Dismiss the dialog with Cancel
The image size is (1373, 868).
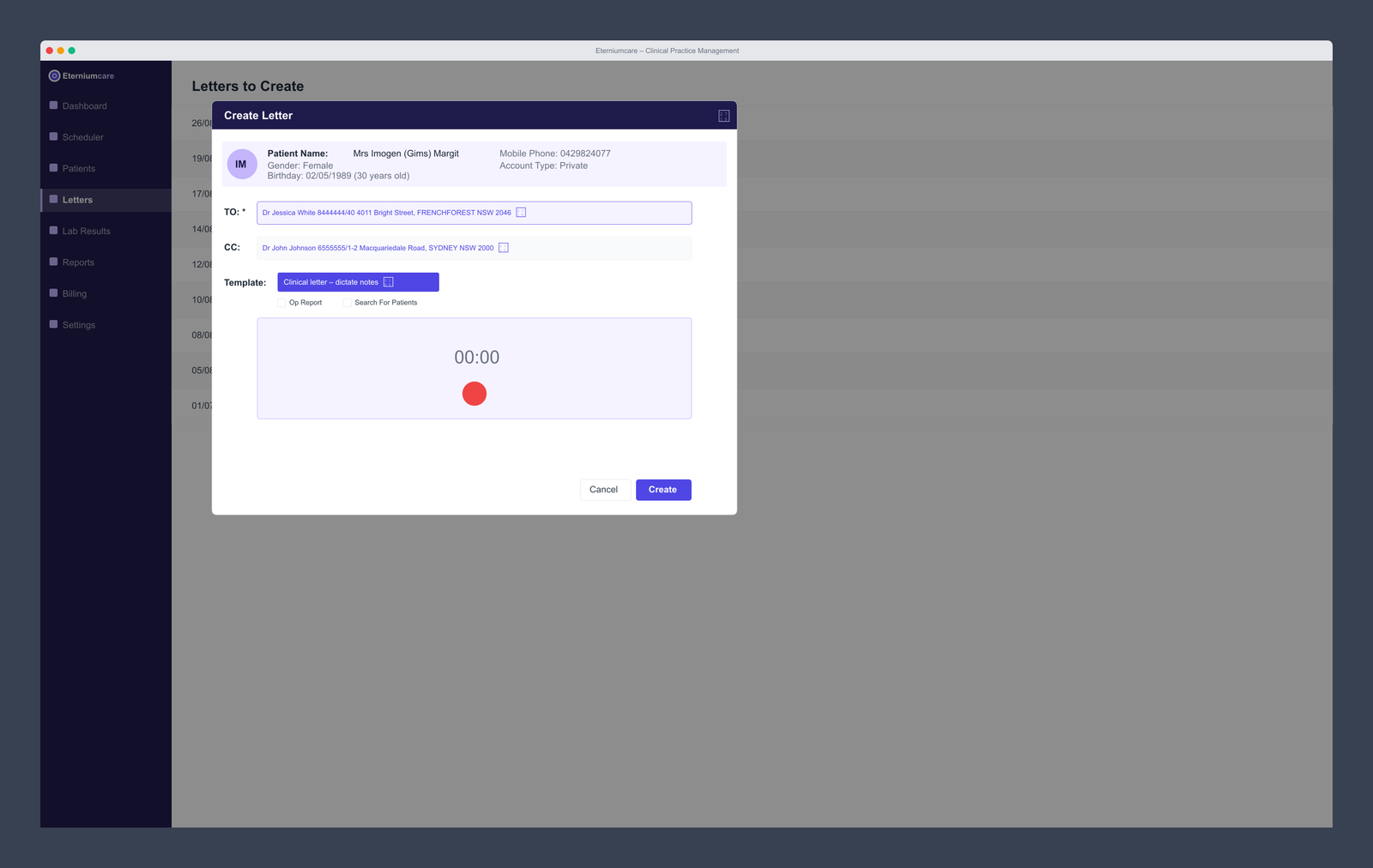pos(604,489)
